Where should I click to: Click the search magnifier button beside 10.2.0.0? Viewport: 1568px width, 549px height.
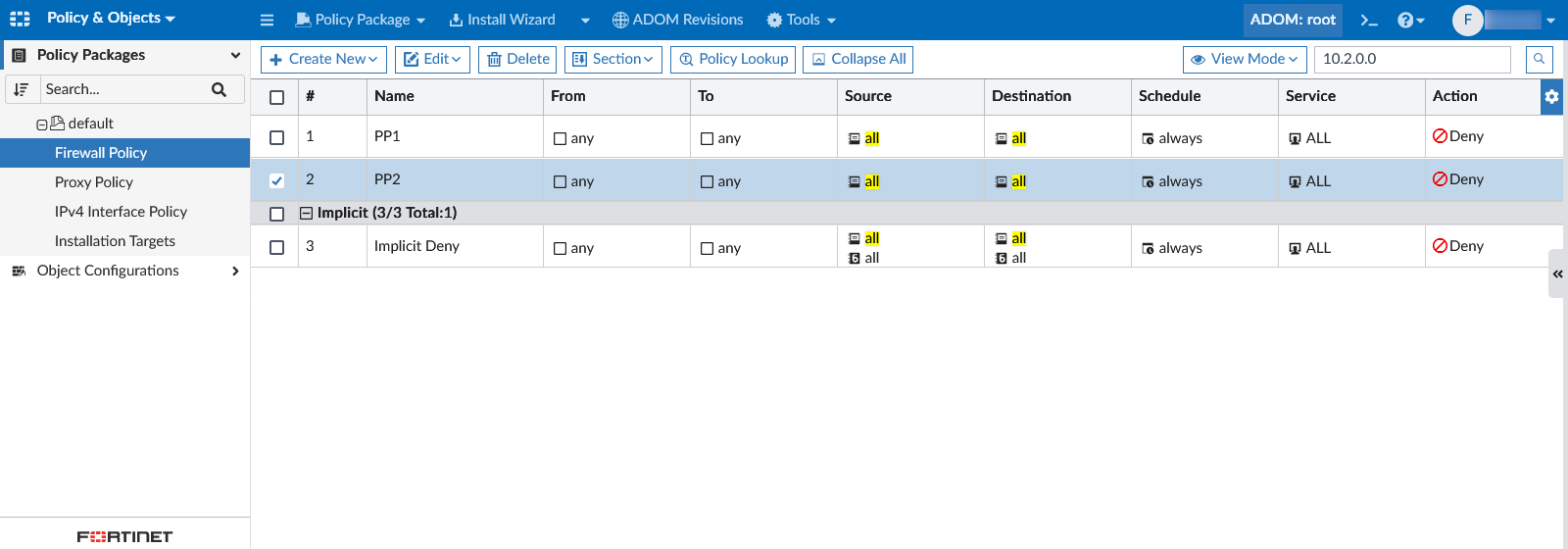coord(1540,59)
